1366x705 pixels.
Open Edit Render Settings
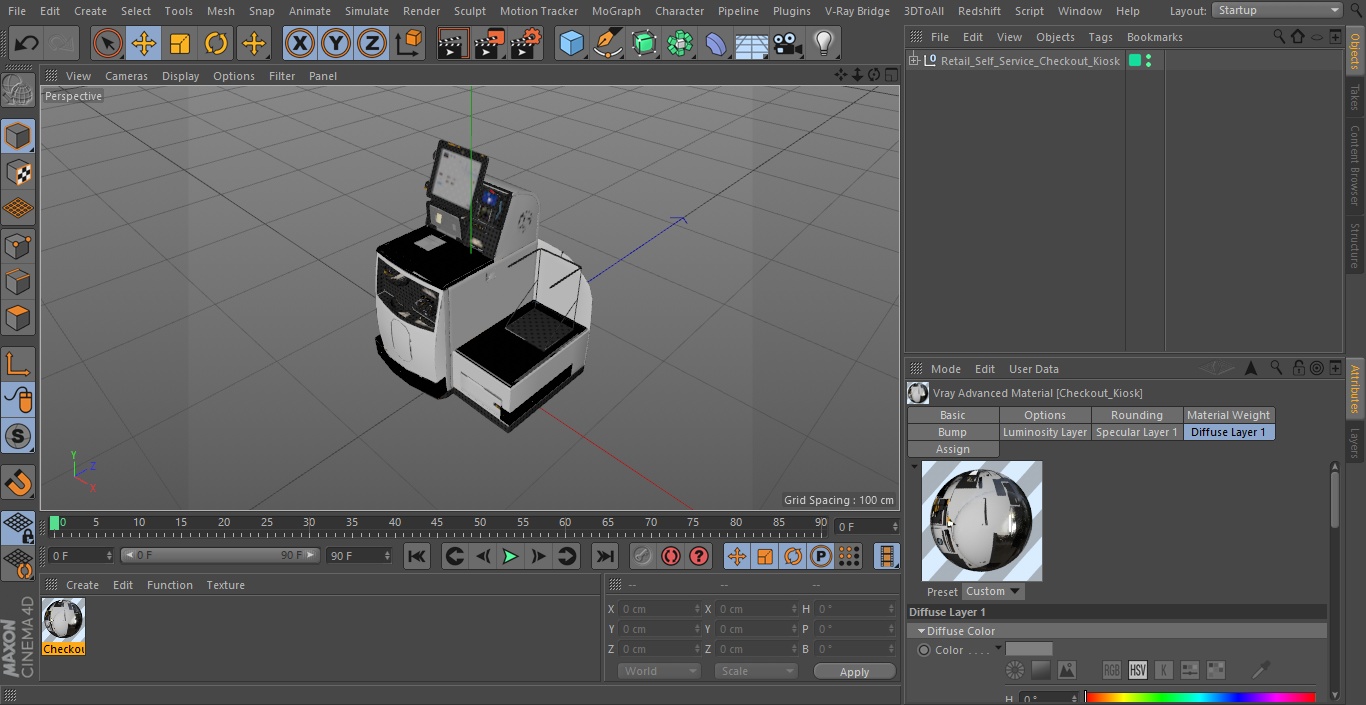[526, 43]
